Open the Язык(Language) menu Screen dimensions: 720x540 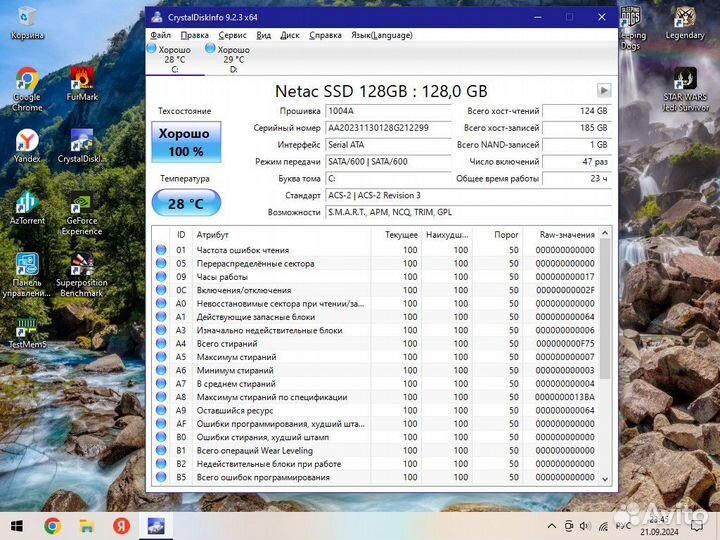[x=382, y=35]
